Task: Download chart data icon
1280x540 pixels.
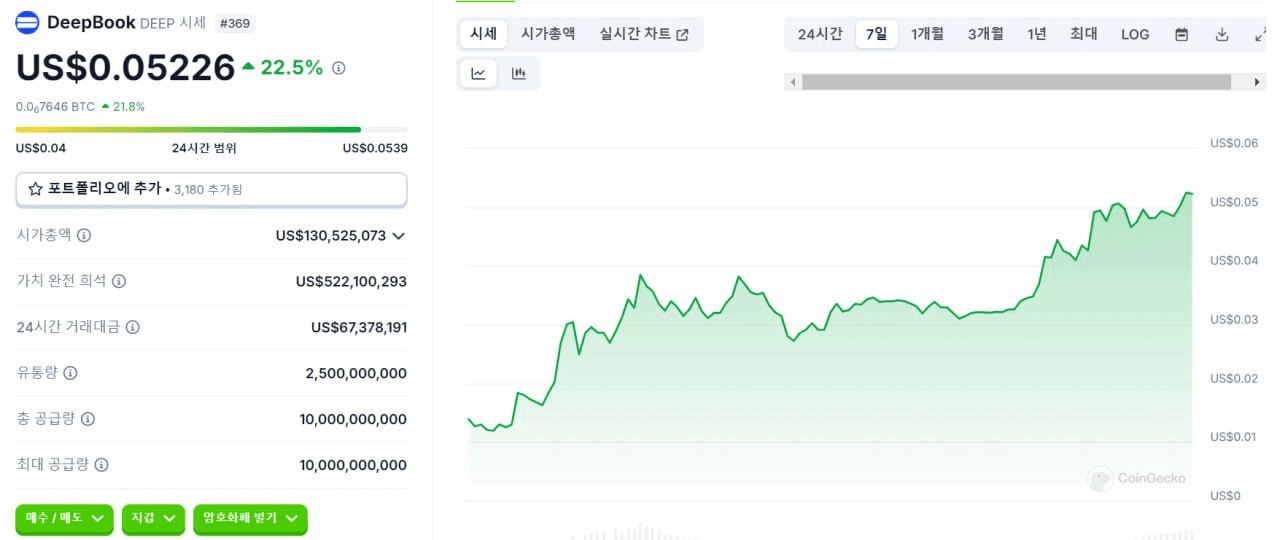Action: [1222, 34]
